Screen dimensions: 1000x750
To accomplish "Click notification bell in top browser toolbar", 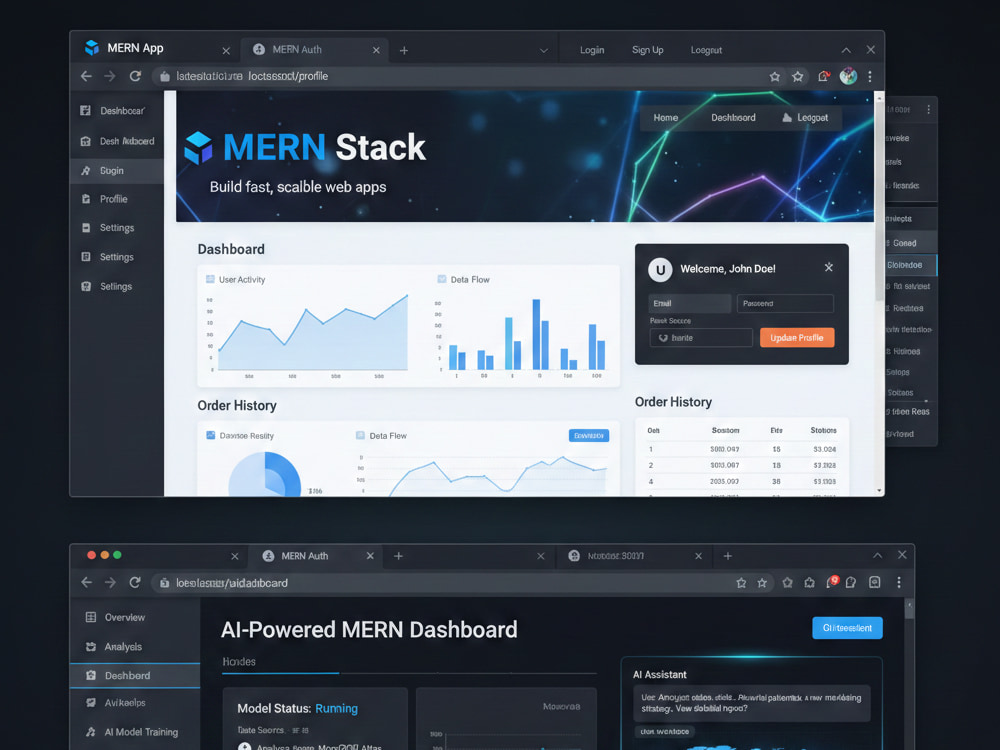I will pos(823,76).
